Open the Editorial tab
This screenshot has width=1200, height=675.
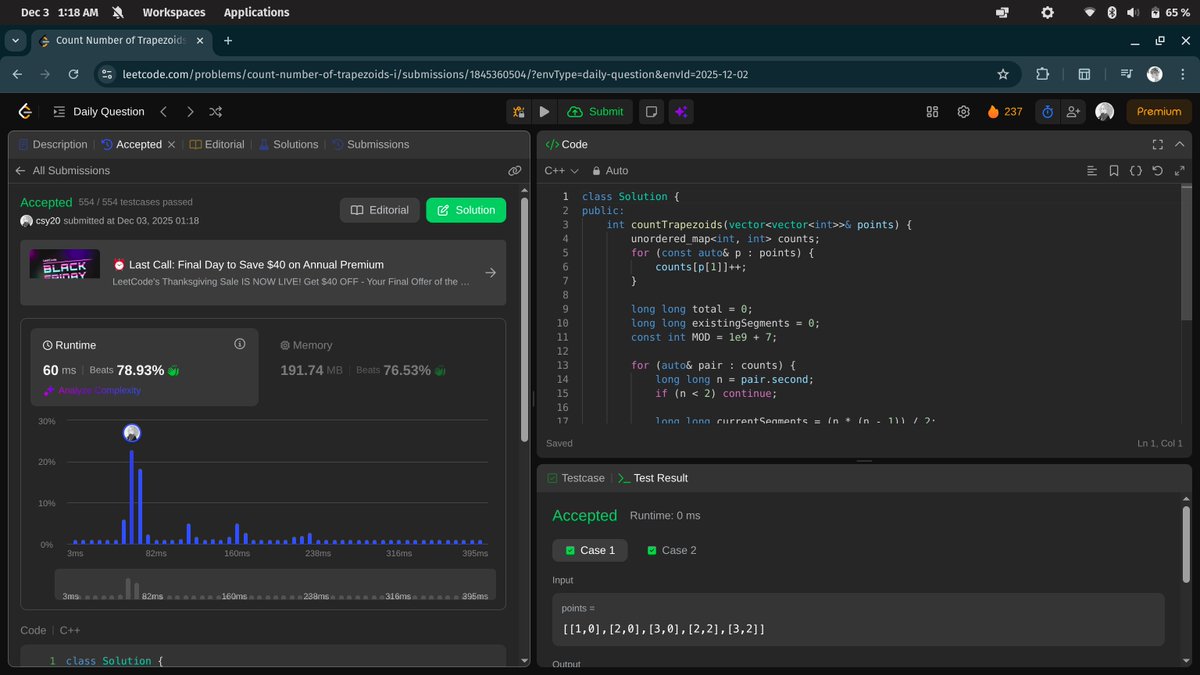pyautogui.click(x=217, y=144)
